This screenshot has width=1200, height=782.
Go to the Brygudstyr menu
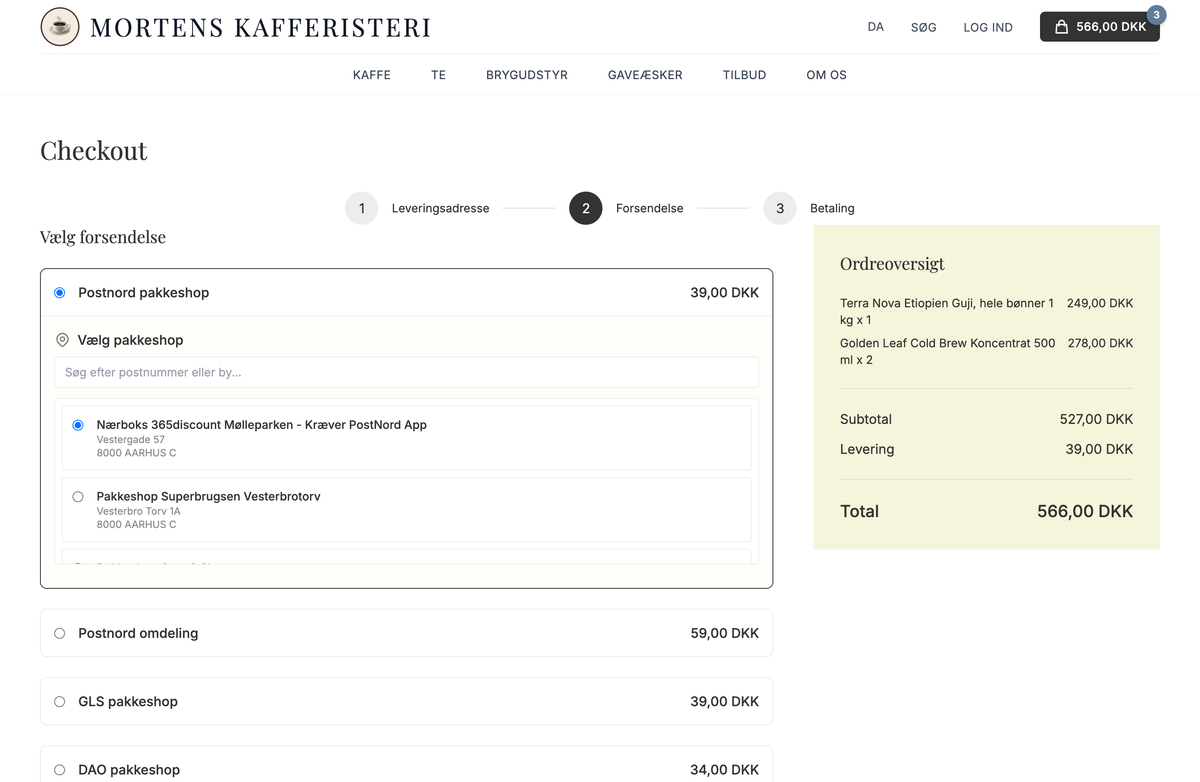[x=527, y=75]
